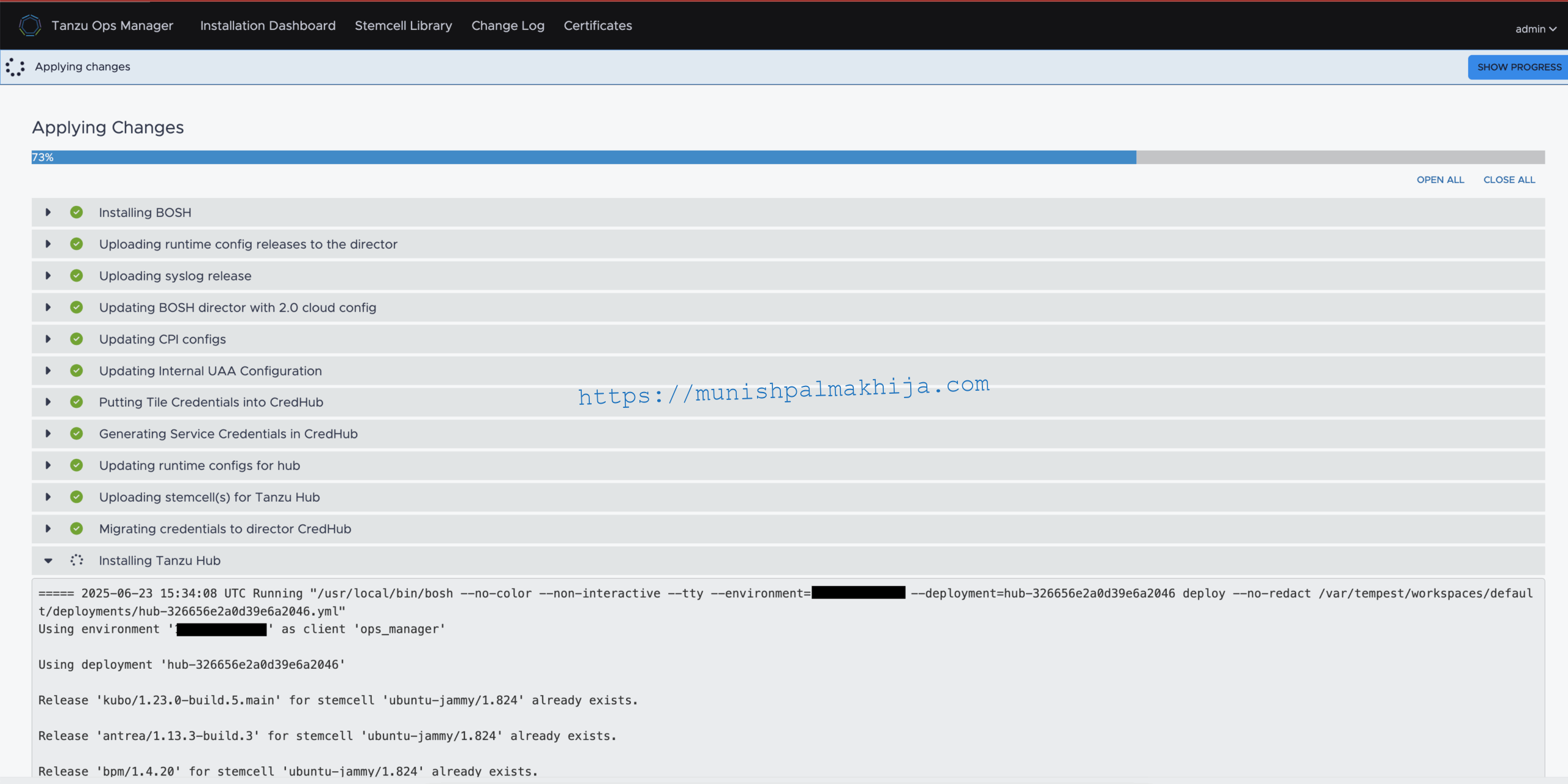The width and height of the screenshot is (1568, 784).
Task: Click the CLOSE ALL link
Action: [1509, 179]
